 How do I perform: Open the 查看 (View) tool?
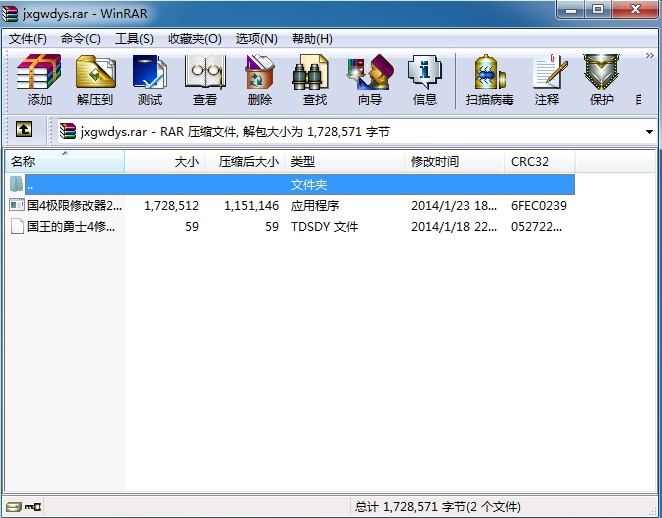[205, 80]
